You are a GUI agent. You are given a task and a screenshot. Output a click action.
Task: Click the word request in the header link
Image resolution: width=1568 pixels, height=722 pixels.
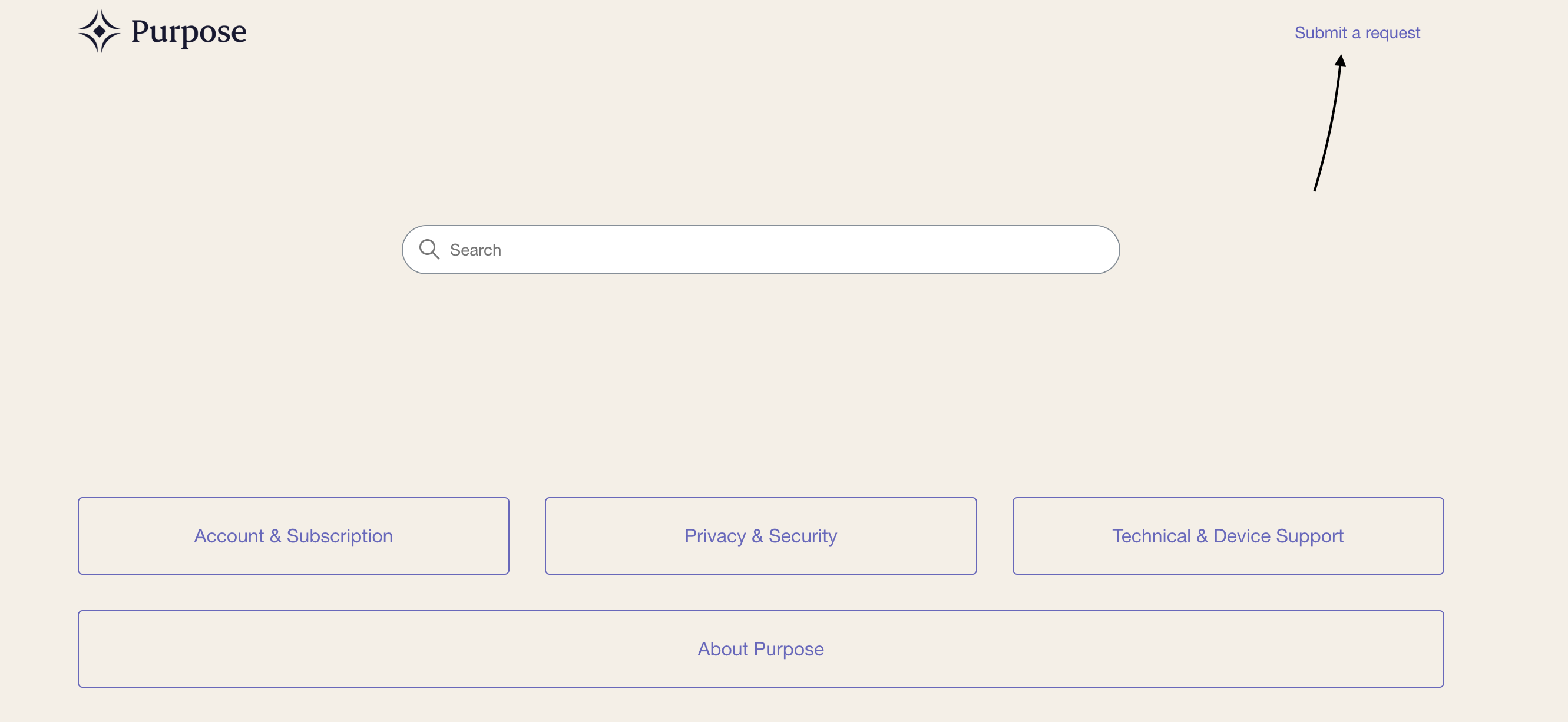click(x=1392, y=34)
